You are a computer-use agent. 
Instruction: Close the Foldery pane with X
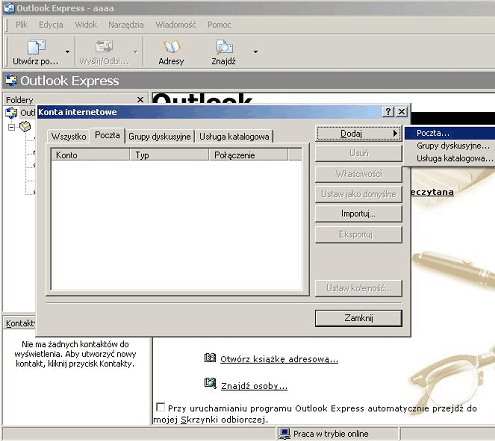point(140,99)
